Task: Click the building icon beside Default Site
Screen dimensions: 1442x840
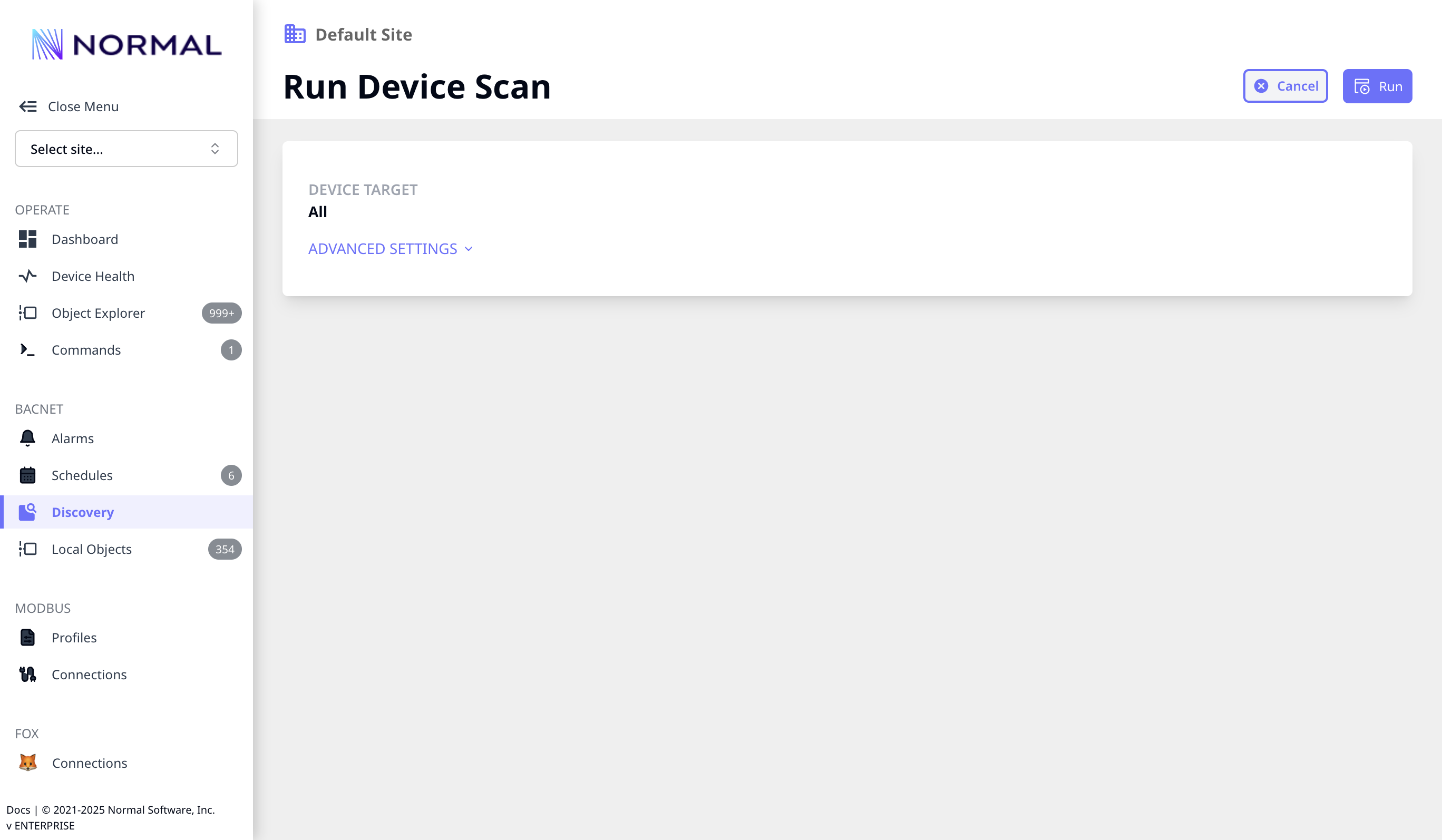Action: pos(294,34)
